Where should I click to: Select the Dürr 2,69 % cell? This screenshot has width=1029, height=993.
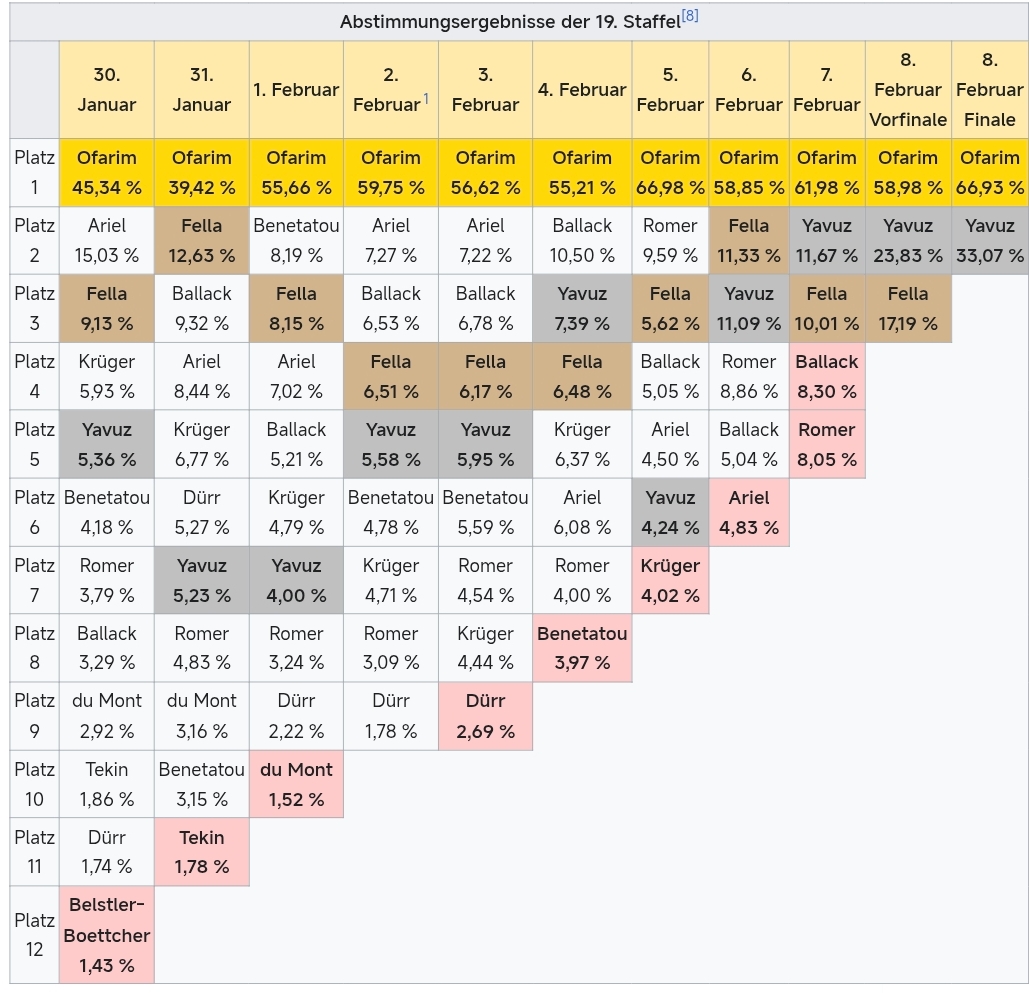485,716
